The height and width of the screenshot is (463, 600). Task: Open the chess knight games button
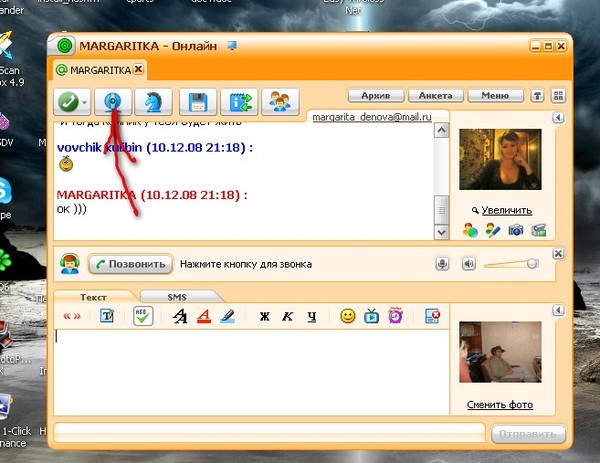click(x=153, y=102)
